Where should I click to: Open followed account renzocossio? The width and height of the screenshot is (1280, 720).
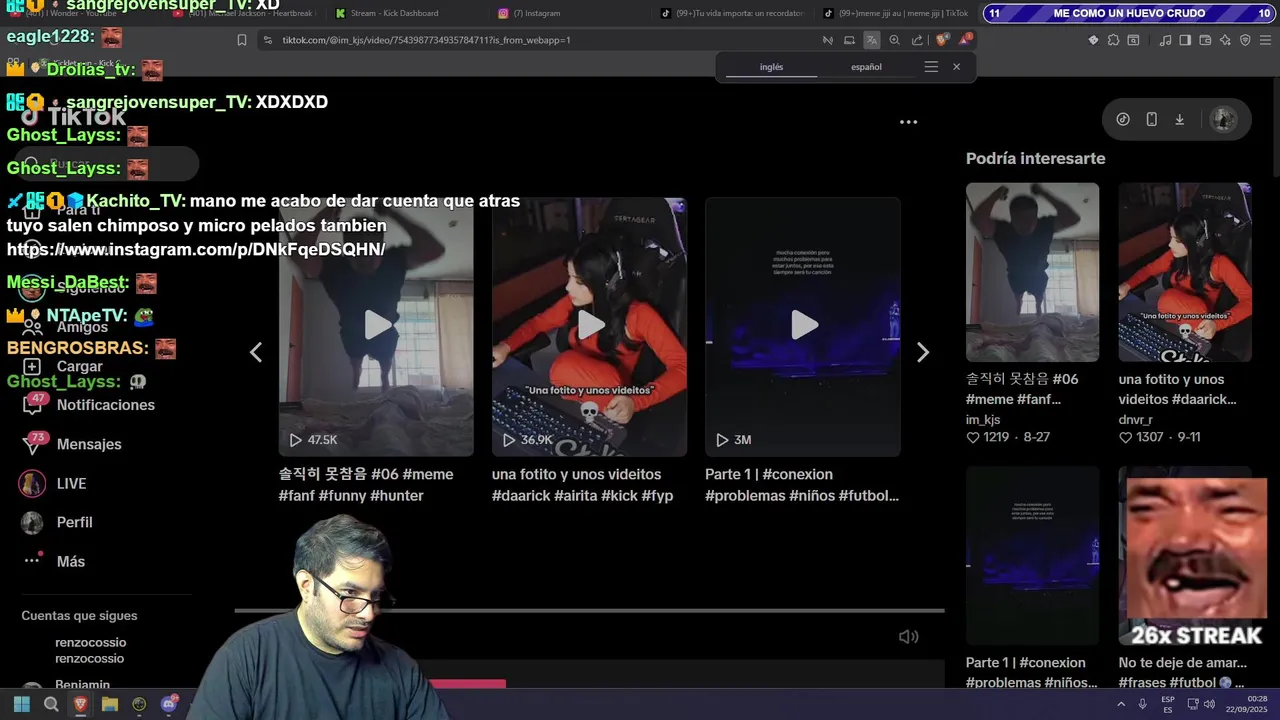90,650
